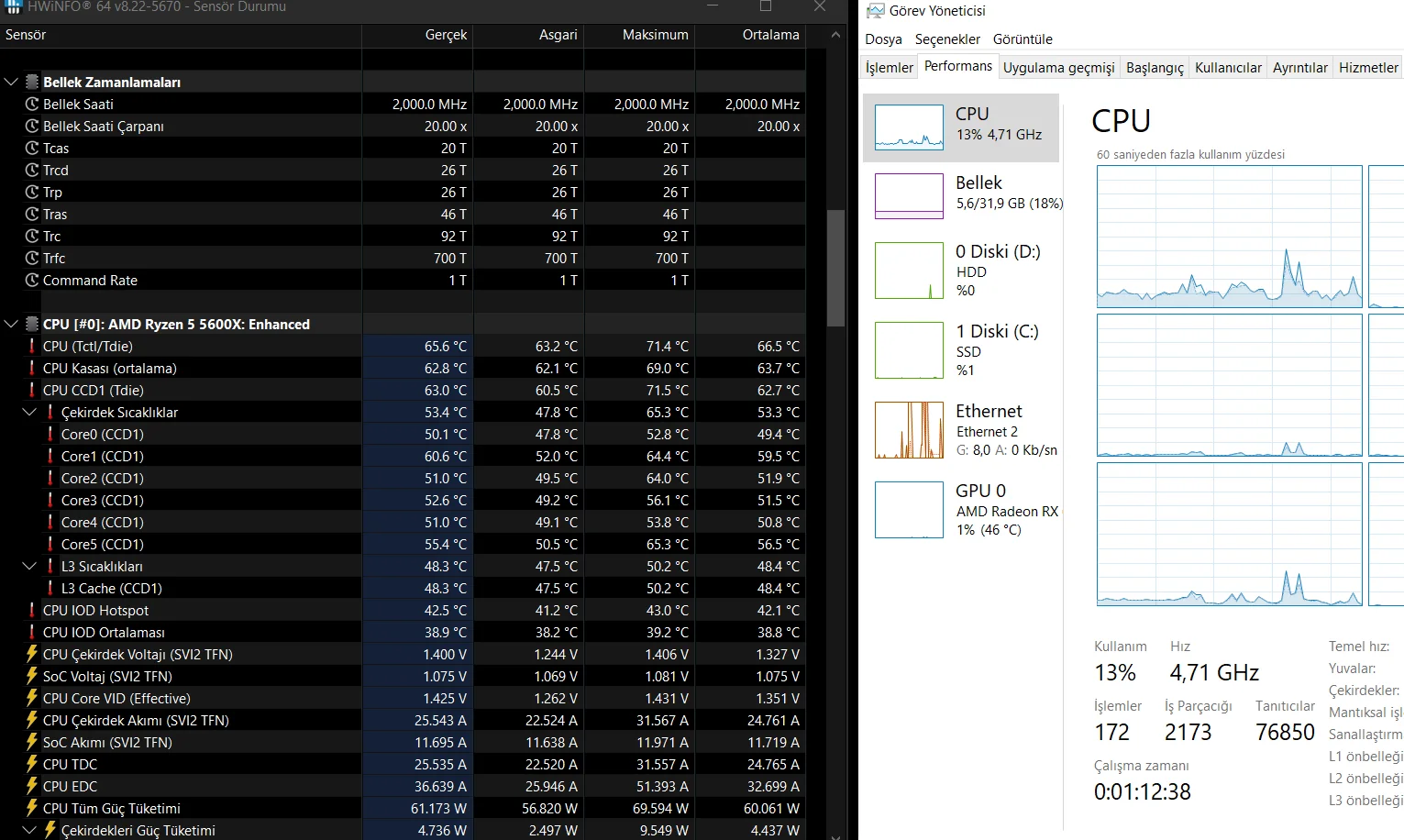Select the Tras timing row
The width and height of the screenshot is (1404, 840).
[403, 215]
